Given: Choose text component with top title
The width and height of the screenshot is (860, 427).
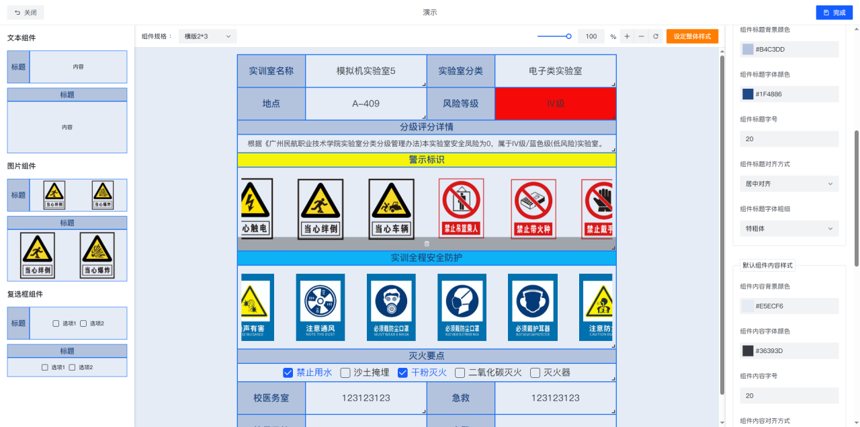Looking at the screenshot, I should pyautogui.click(x=67, y=121).
